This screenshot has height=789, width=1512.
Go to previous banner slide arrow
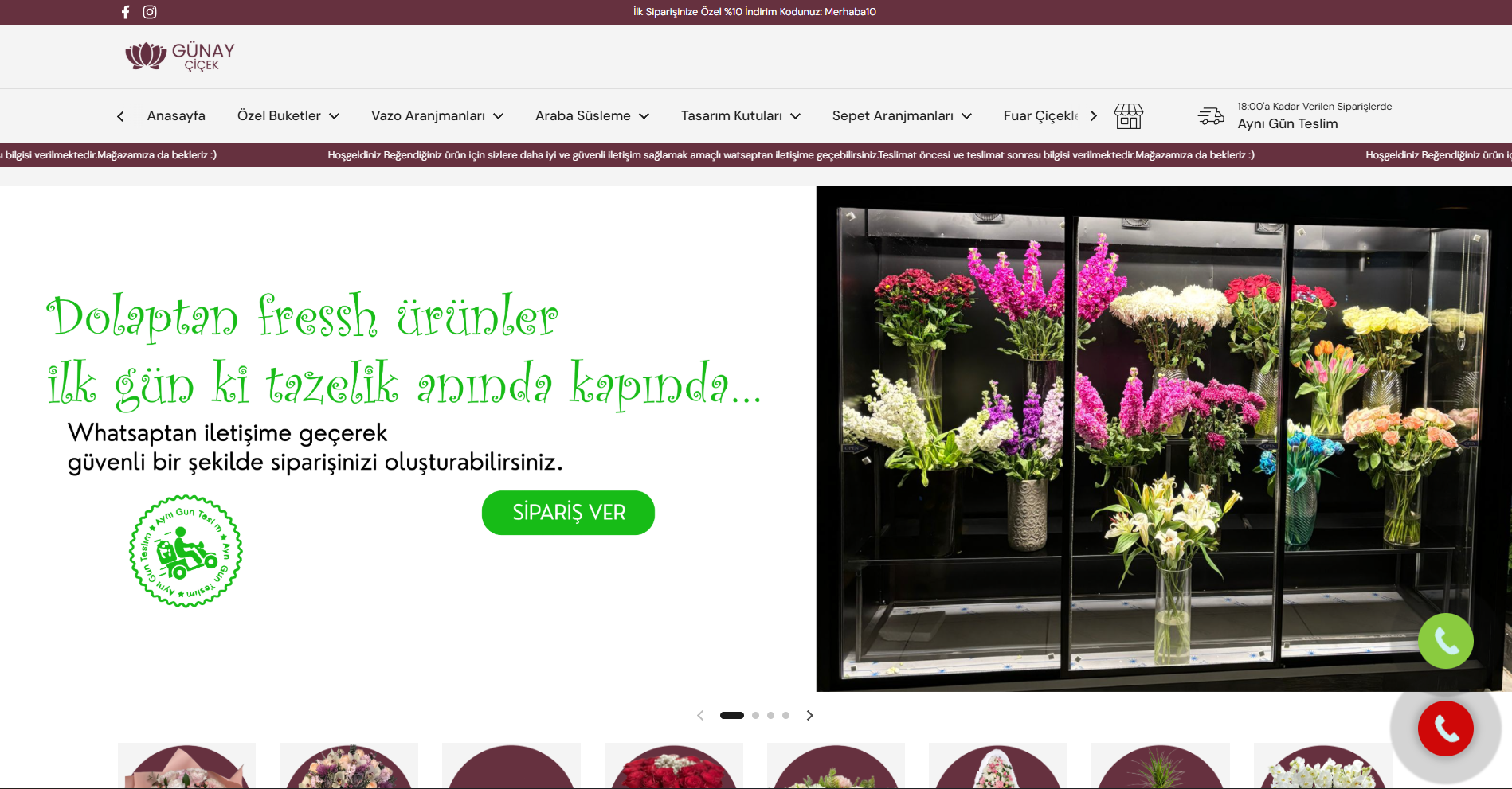[700, 715]
